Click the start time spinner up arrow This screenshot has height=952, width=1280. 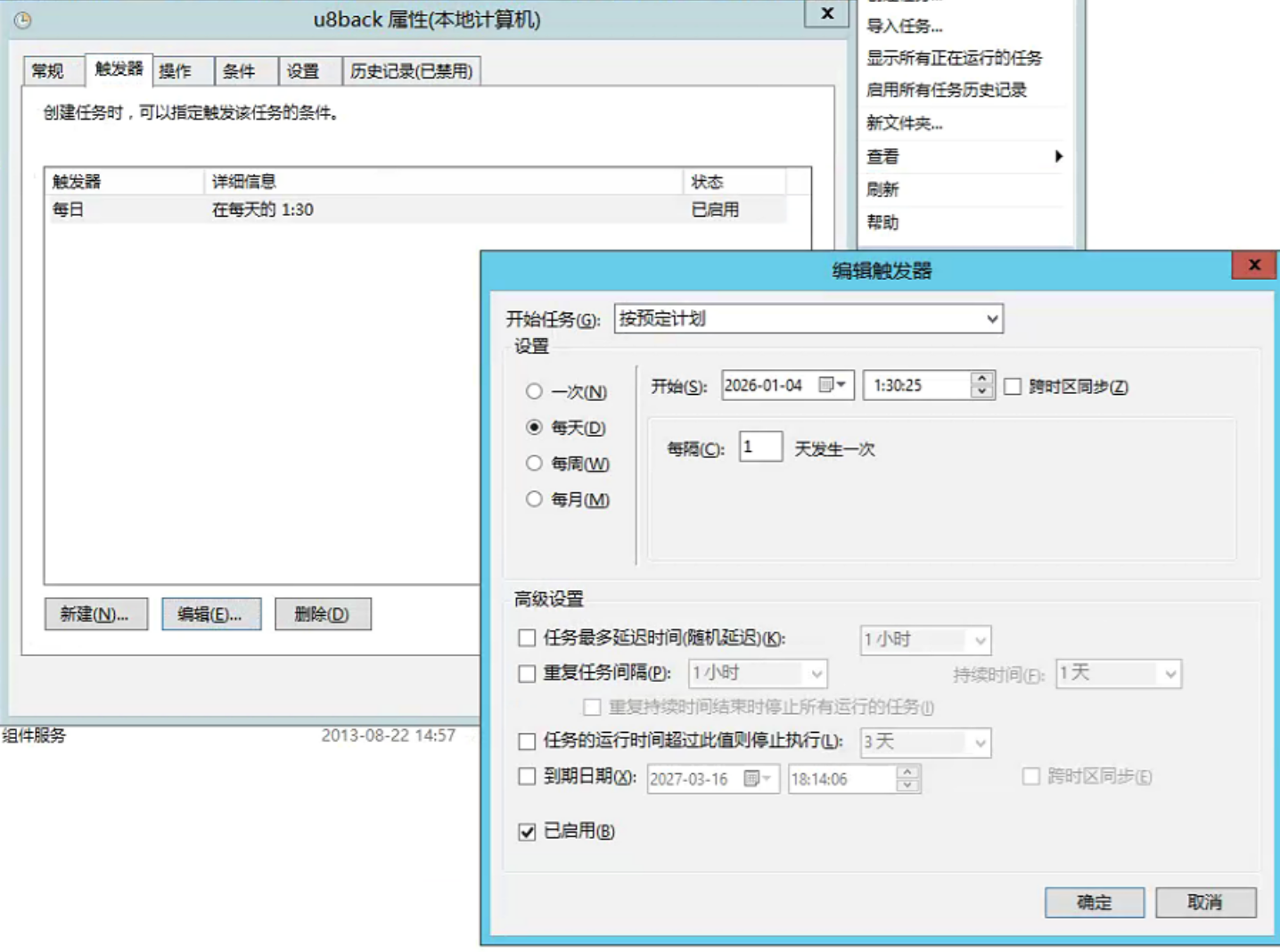pos(981,378)
